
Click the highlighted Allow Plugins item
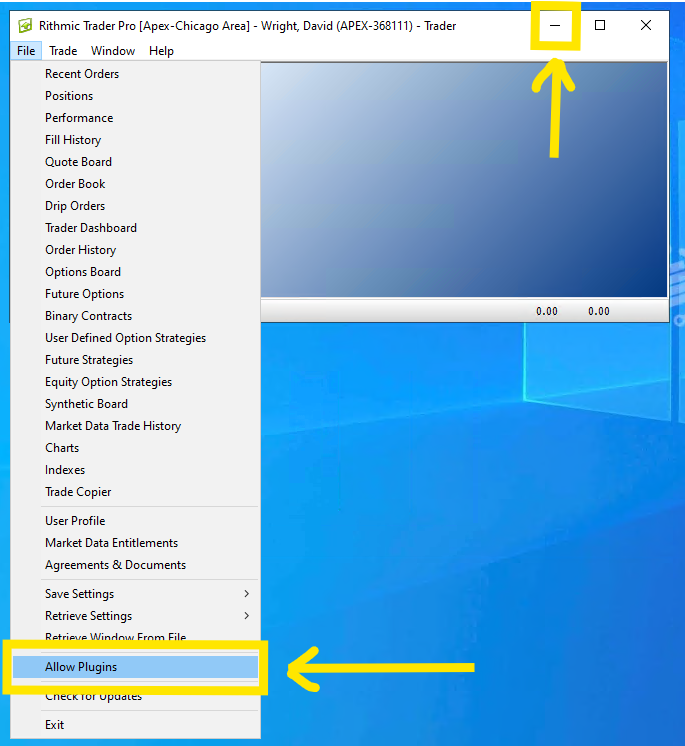tap(136, 667)
